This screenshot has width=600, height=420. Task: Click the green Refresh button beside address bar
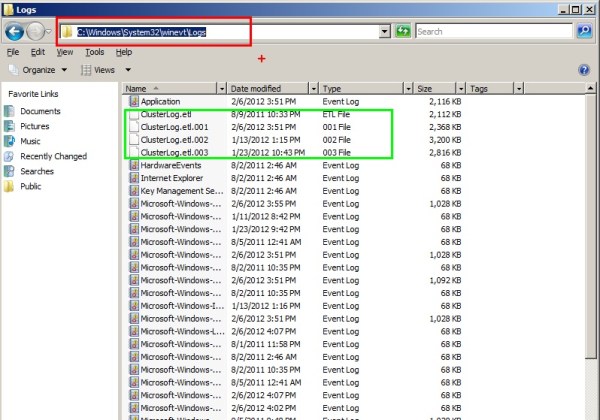(402, 31)
